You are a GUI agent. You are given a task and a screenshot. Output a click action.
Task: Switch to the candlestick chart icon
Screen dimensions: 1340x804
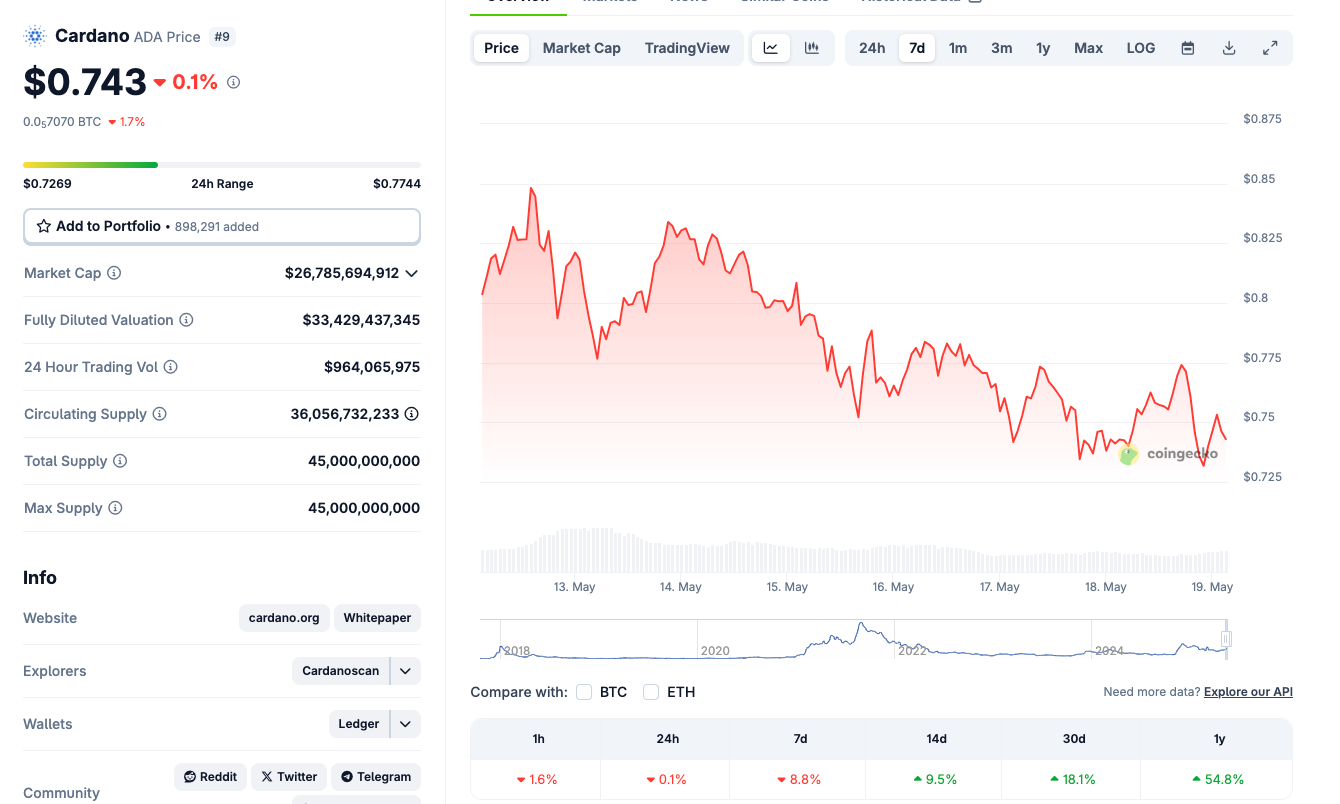coord(812,48)
